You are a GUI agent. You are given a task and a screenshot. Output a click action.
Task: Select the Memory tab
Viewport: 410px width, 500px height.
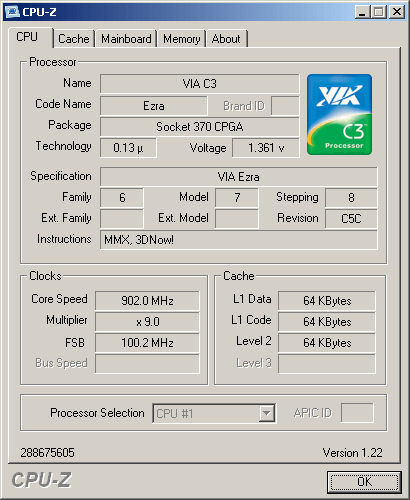point(181,39)
